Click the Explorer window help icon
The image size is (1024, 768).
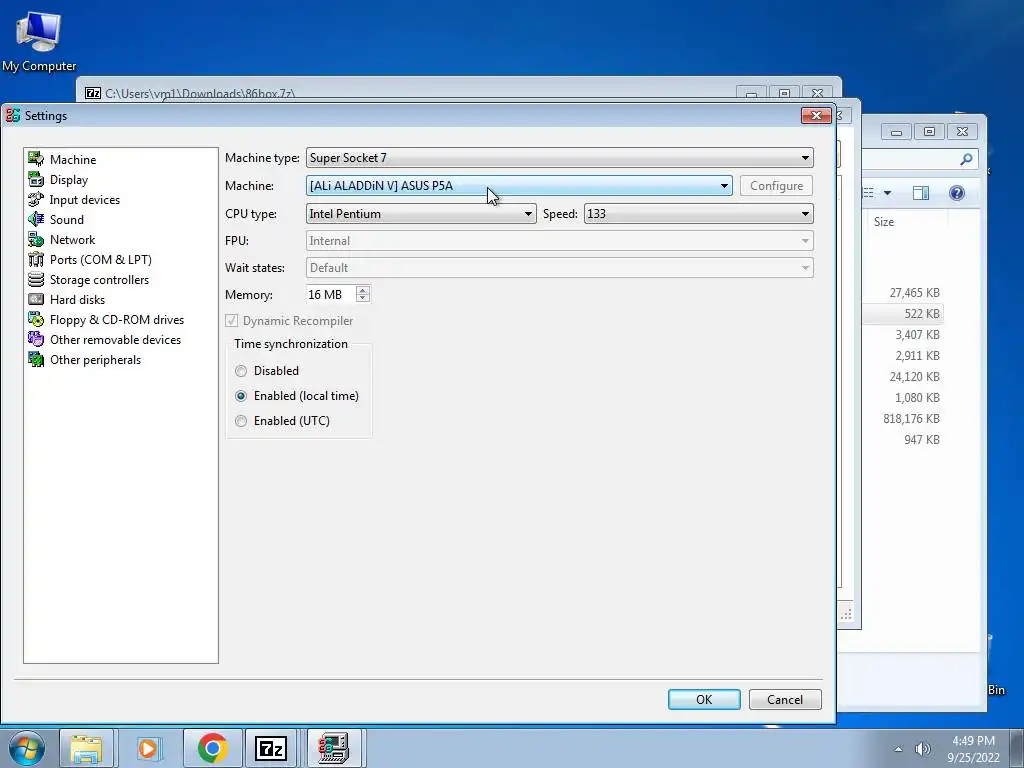tap(957, 193)
